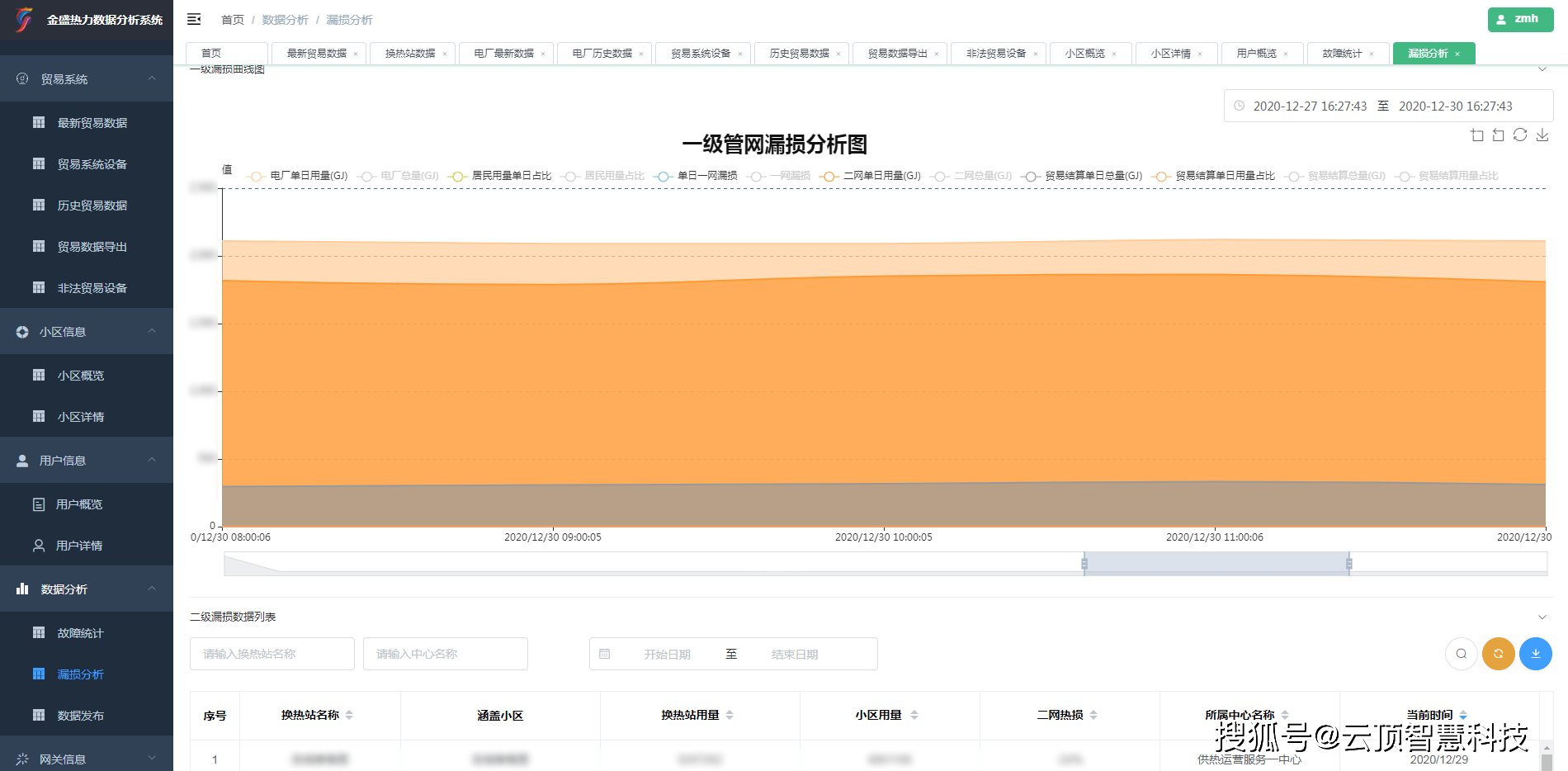Viewport: 1568px width, 771px height.
Task: Sort by 换热站名称 column arrows
Action: pyautogui.click(x=349, y=715)
